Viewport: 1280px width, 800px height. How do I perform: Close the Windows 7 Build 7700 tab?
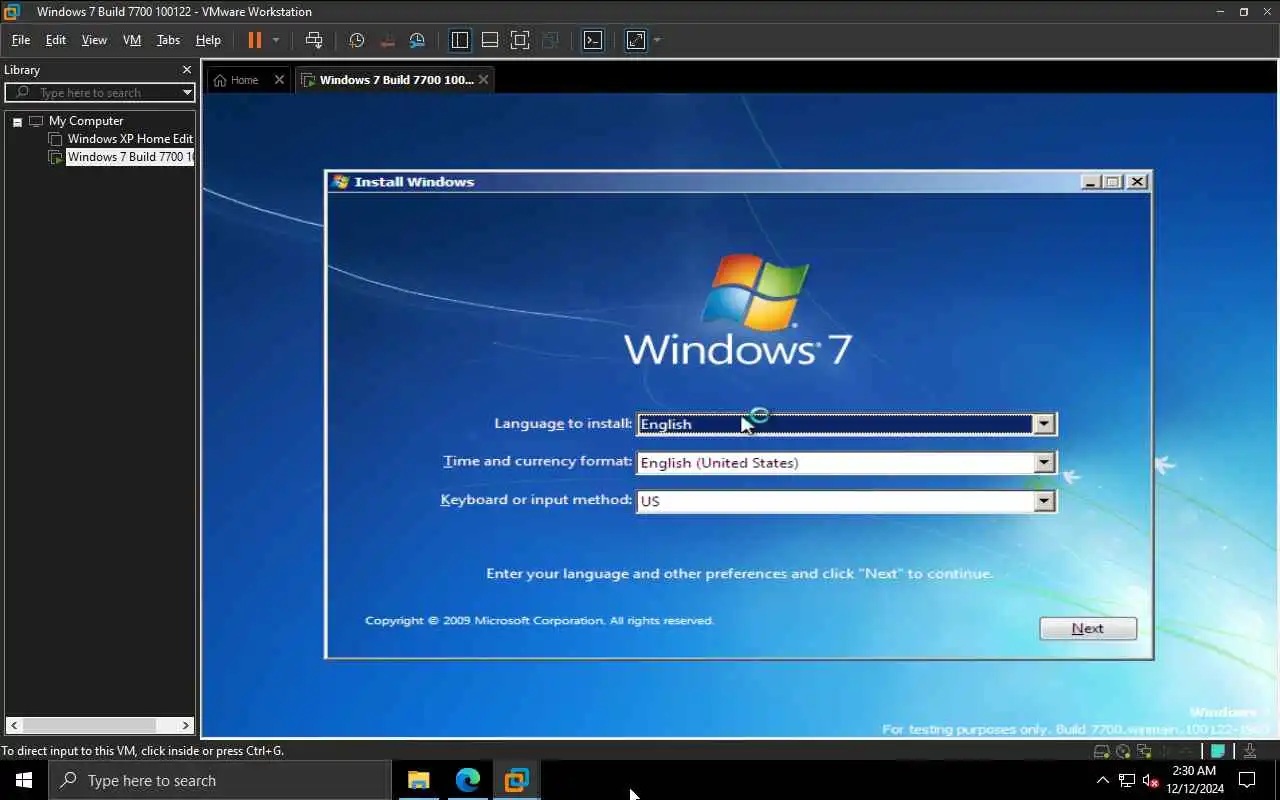tap(483, 80)
